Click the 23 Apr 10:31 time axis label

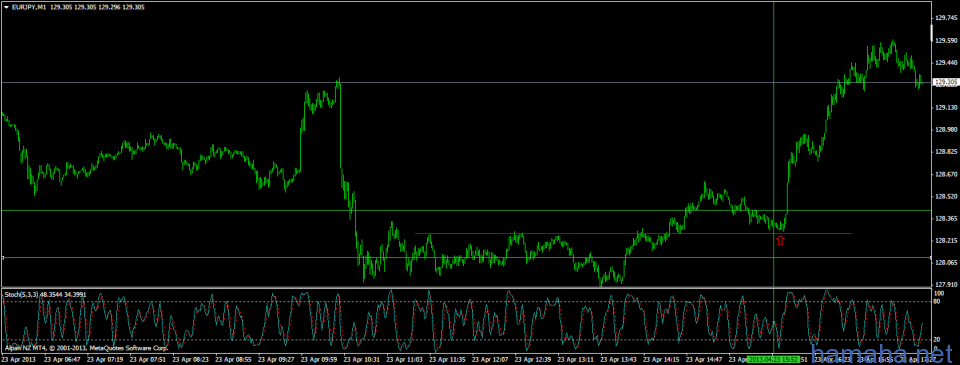[x=363, y=359]
